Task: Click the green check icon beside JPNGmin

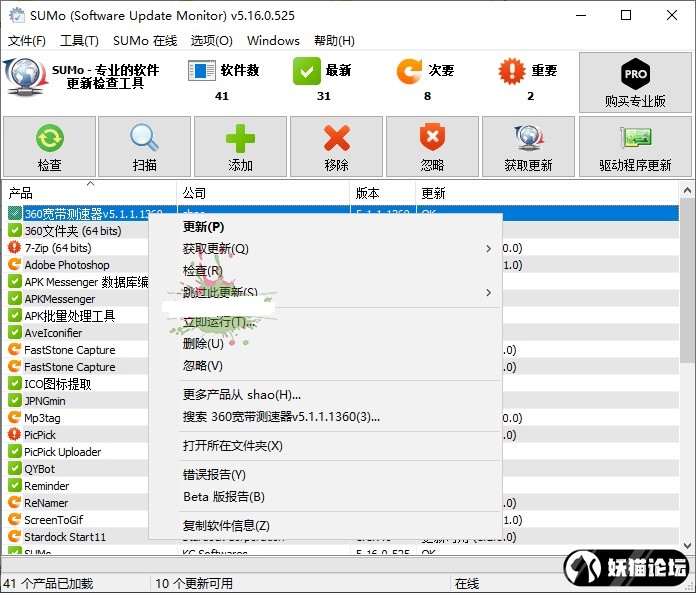Action: point(15,400)
